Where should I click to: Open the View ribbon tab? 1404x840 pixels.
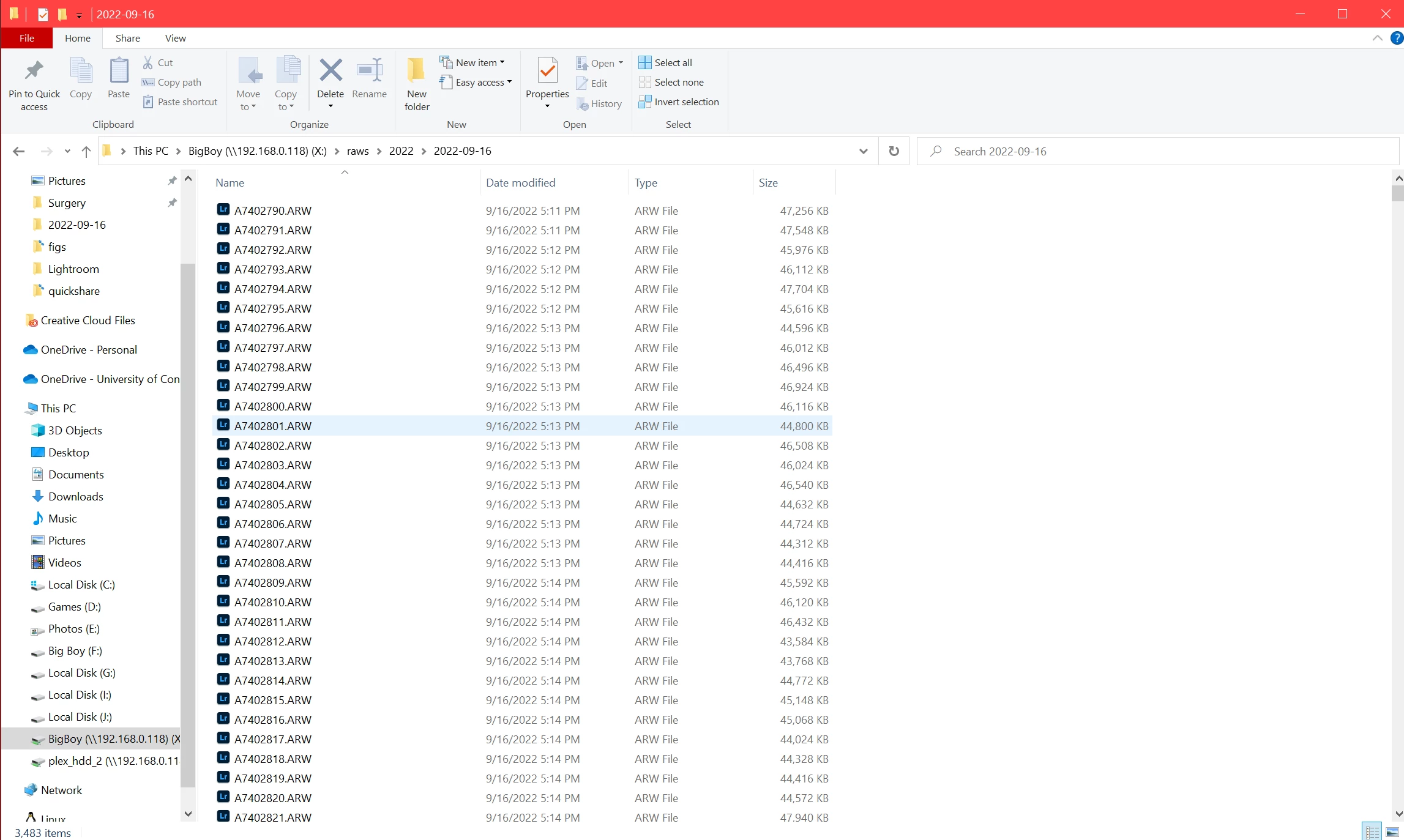175,38
